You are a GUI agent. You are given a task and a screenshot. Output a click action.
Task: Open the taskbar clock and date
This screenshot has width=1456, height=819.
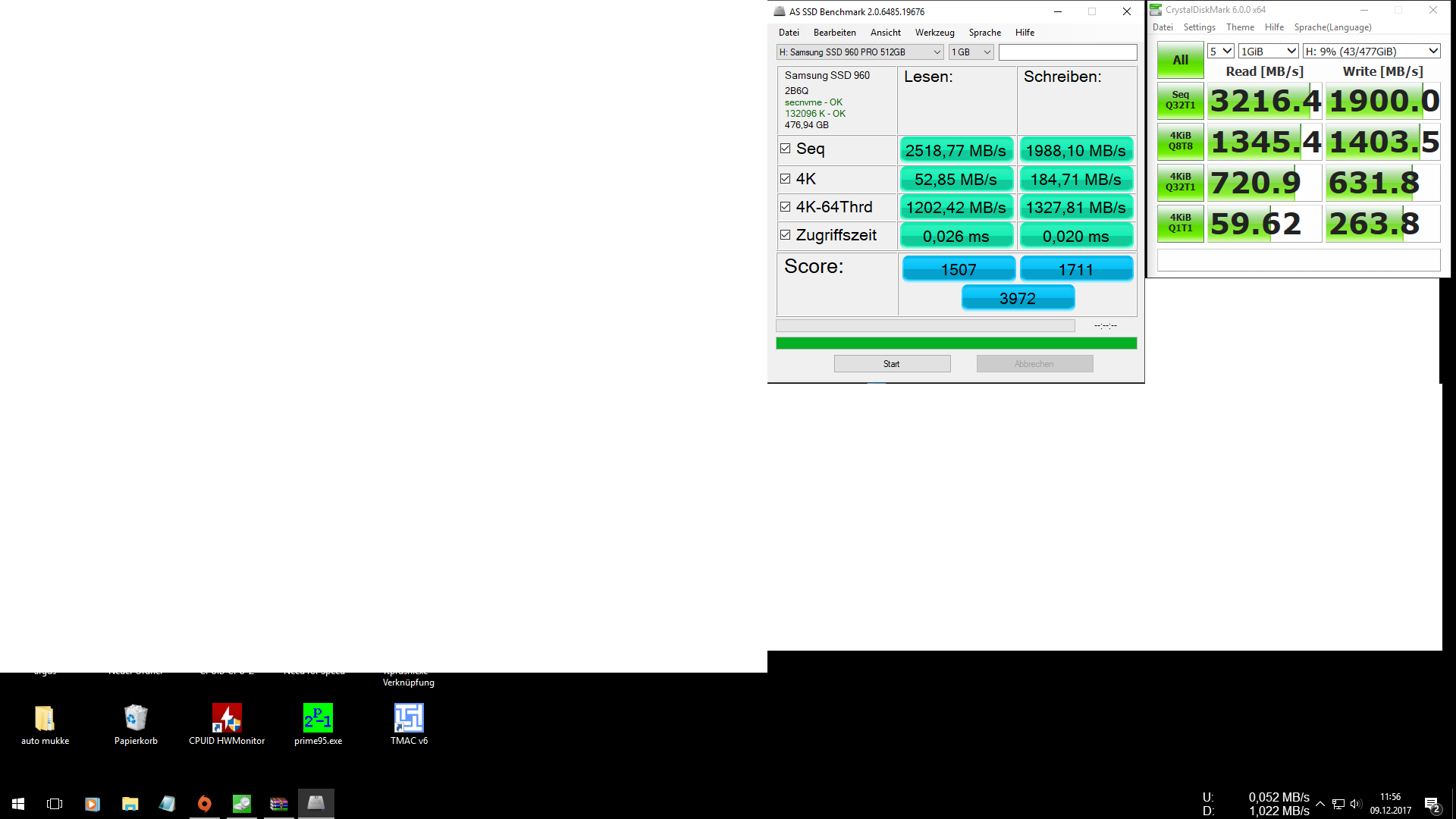pyautogui.click(x=1391, y=804)
